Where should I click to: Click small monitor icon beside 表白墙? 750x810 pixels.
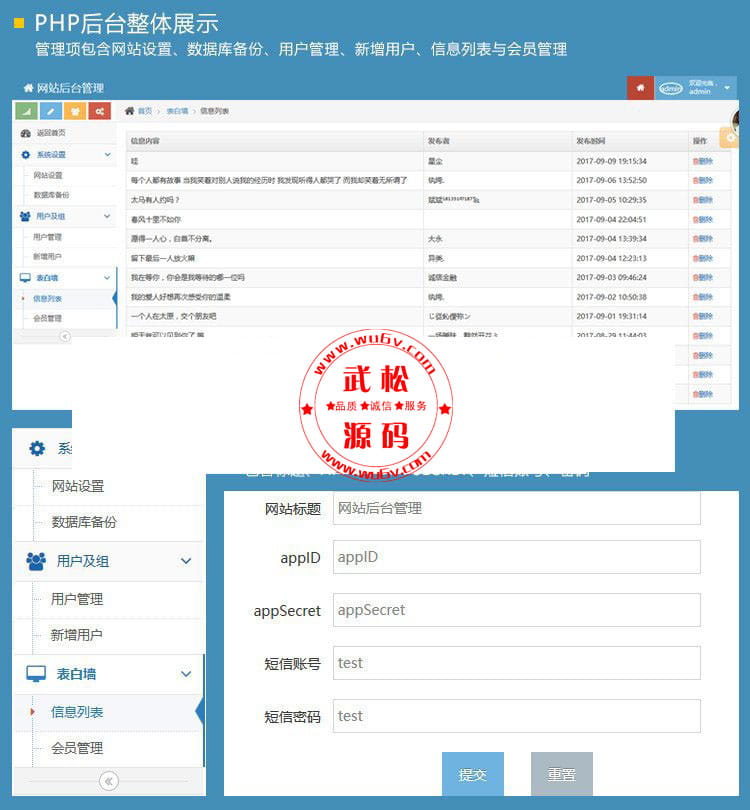(25, 278)
